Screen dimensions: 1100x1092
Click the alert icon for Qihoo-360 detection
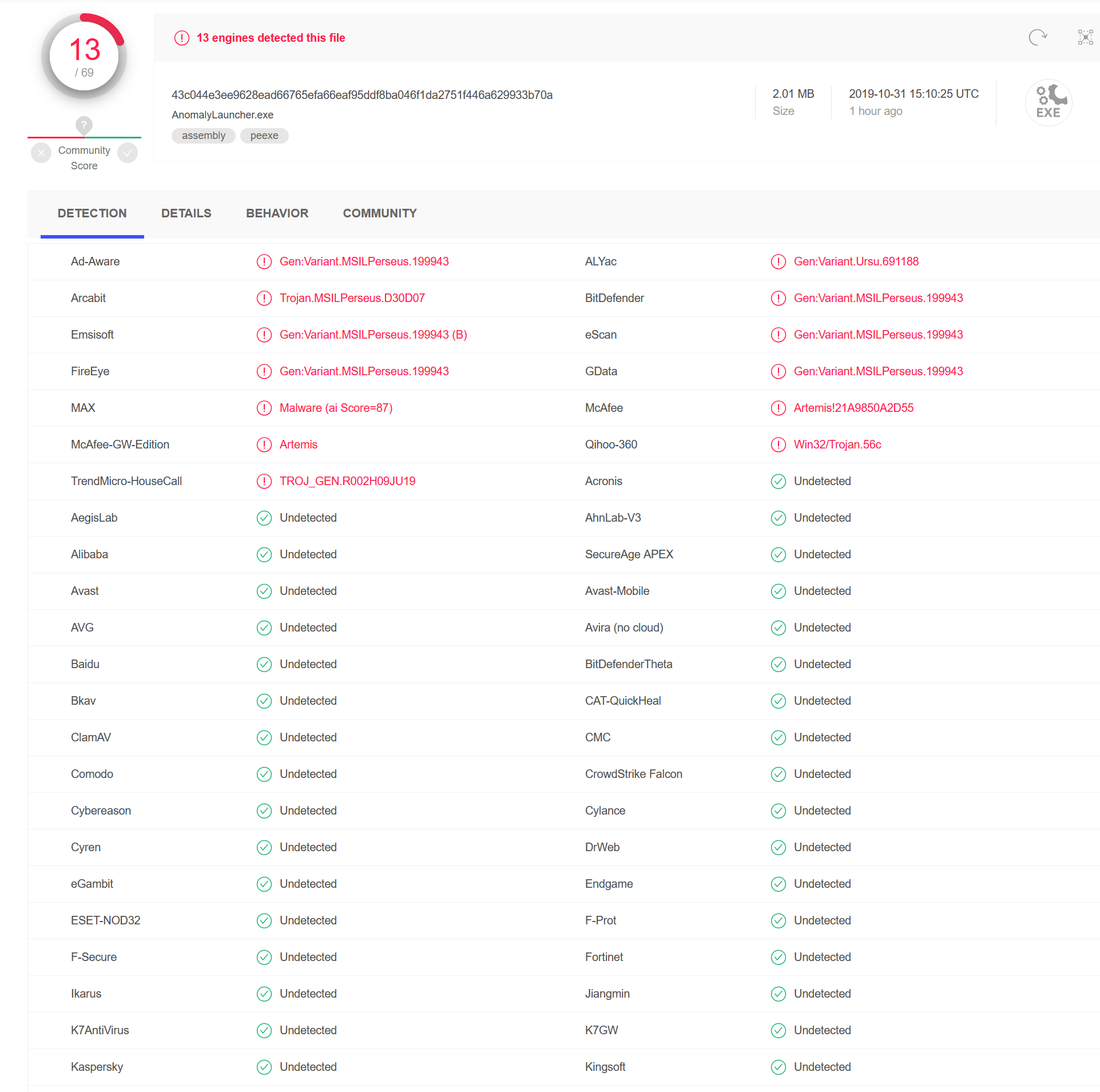(x=778, y=445)
